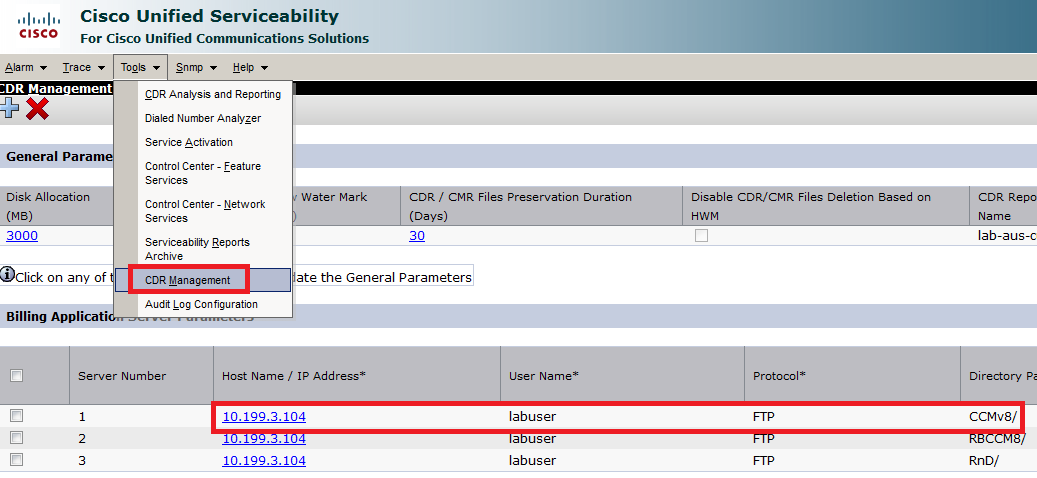Click labuser in server 3 row
The image size is (1037, 478).
532,460
